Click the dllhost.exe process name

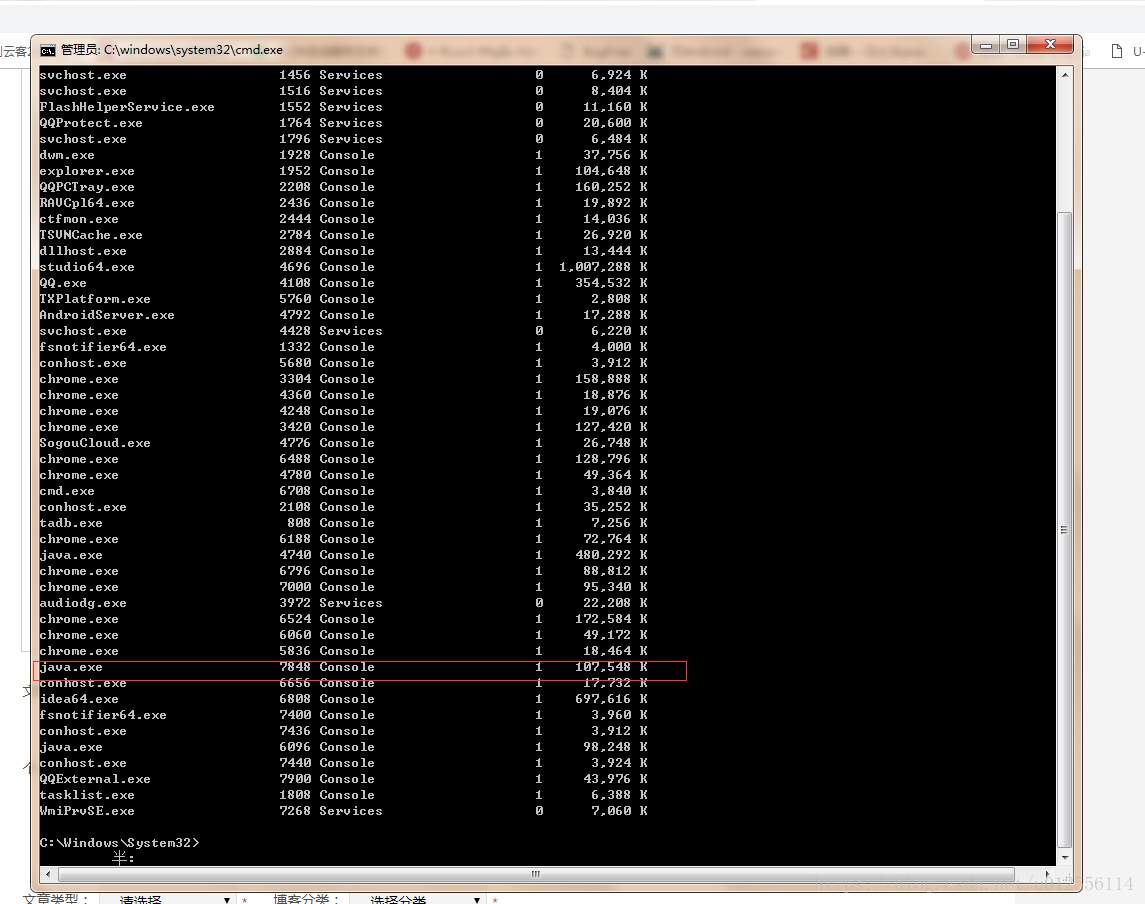click(83, 251)
